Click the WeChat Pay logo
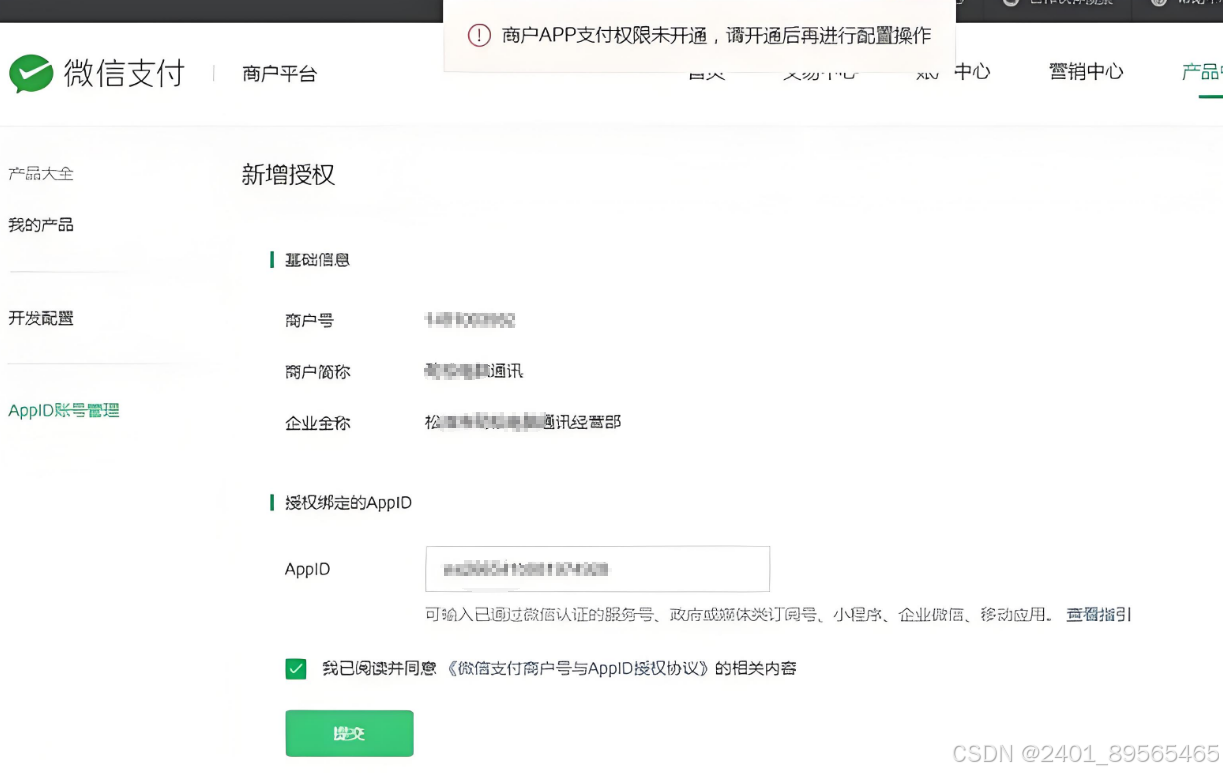The height and width of the screenshot is (773, 1223). click(97, 73)
